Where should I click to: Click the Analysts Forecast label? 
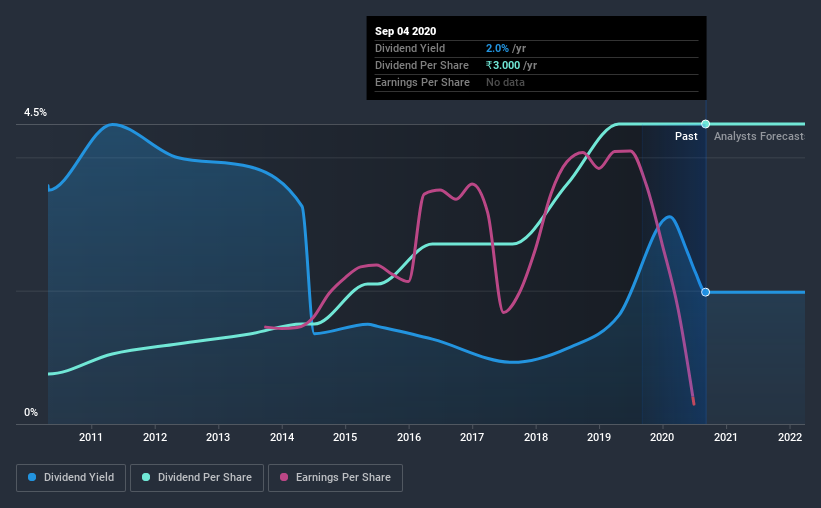[759, 137]
